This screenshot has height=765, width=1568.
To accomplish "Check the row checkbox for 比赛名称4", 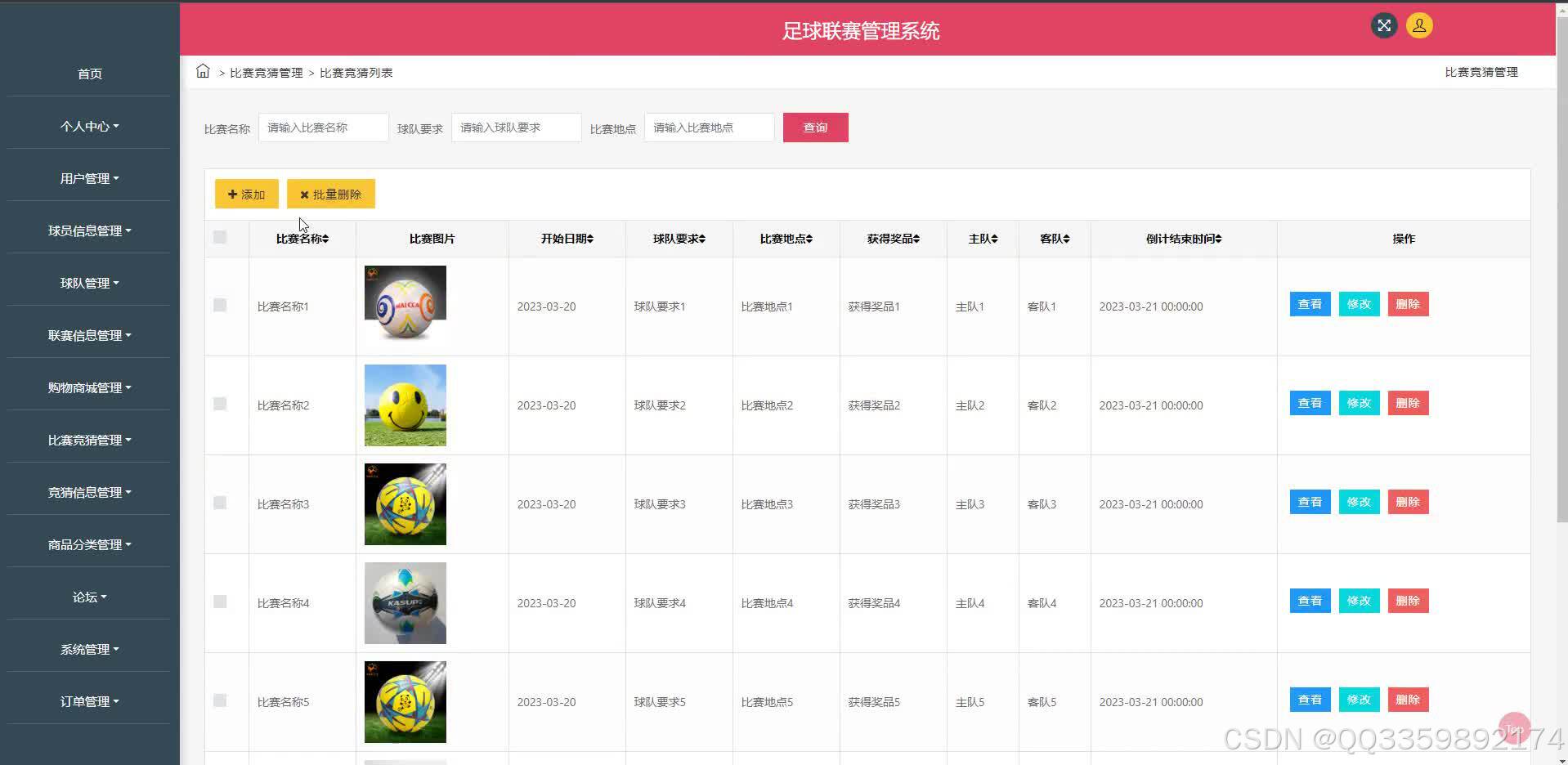I will click(x=220, y=602).
